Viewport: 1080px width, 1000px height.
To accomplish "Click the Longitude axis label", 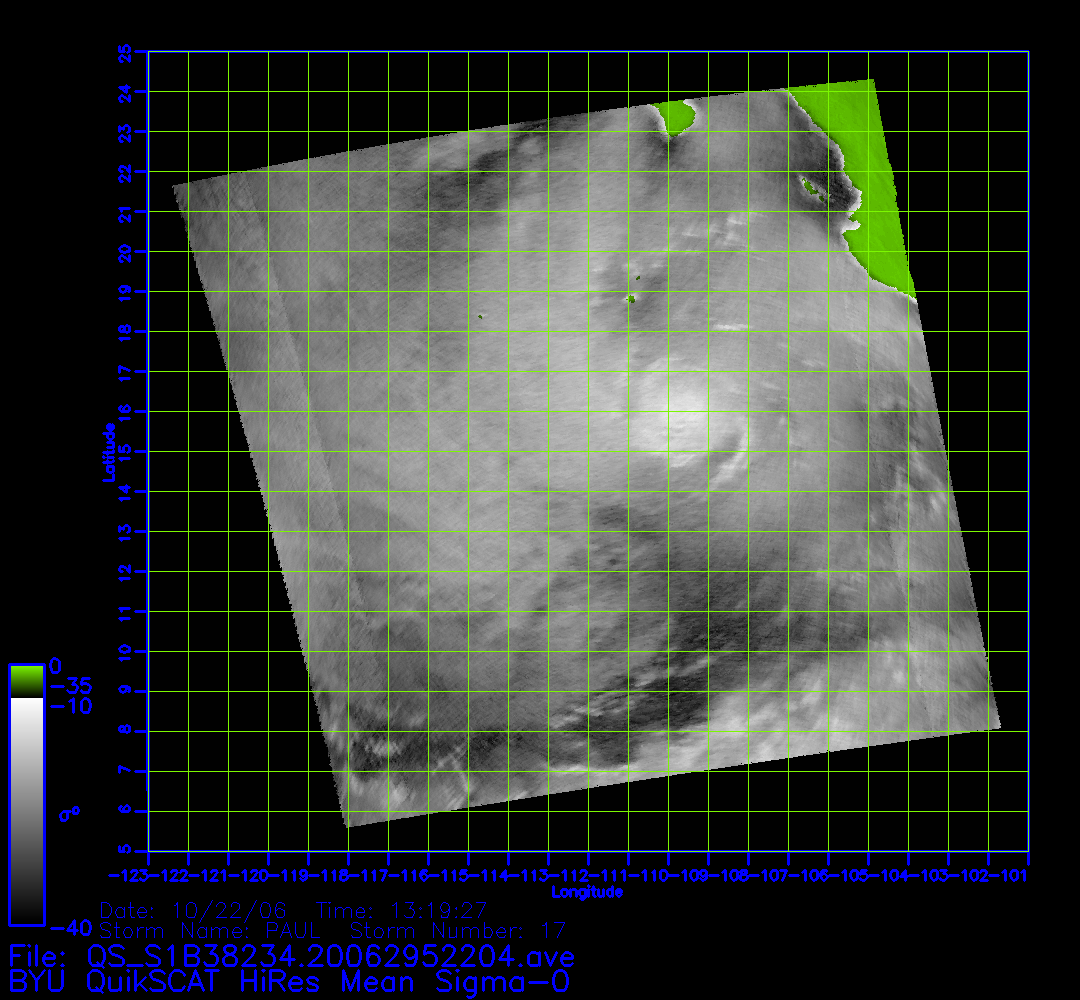I will tap(587, 892).
